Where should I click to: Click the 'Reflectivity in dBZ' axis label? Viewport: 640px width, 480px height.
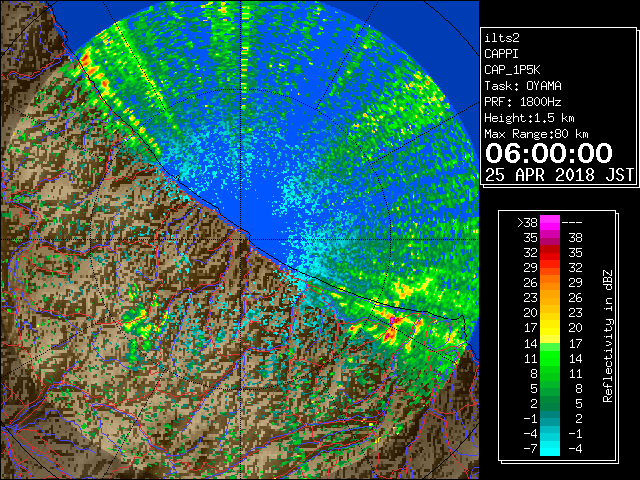(608, 336)
